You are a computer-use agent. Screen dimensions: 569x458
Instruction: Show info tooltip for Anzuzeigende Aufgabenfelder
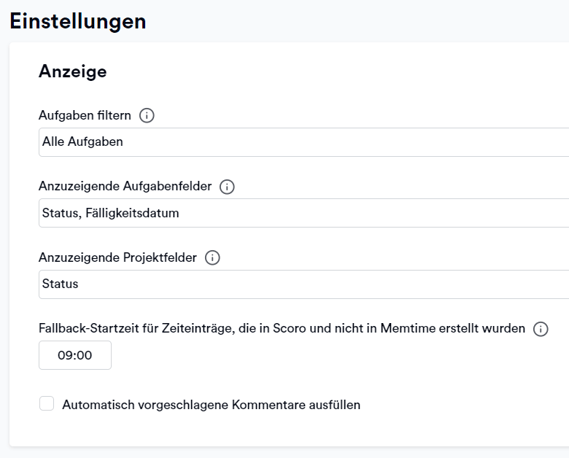click(x=227, y=187)
